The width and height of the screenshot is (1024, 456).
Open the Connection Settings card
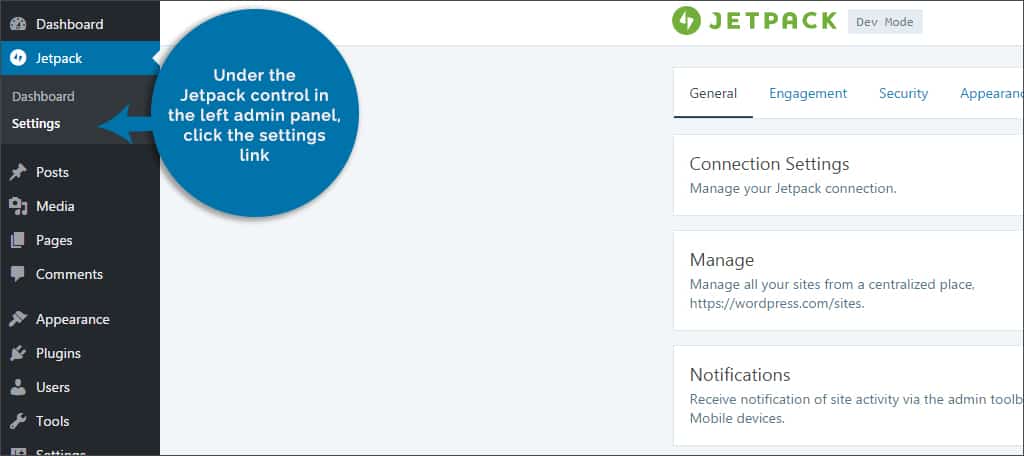pyautogui.click(x=848, y=174)
